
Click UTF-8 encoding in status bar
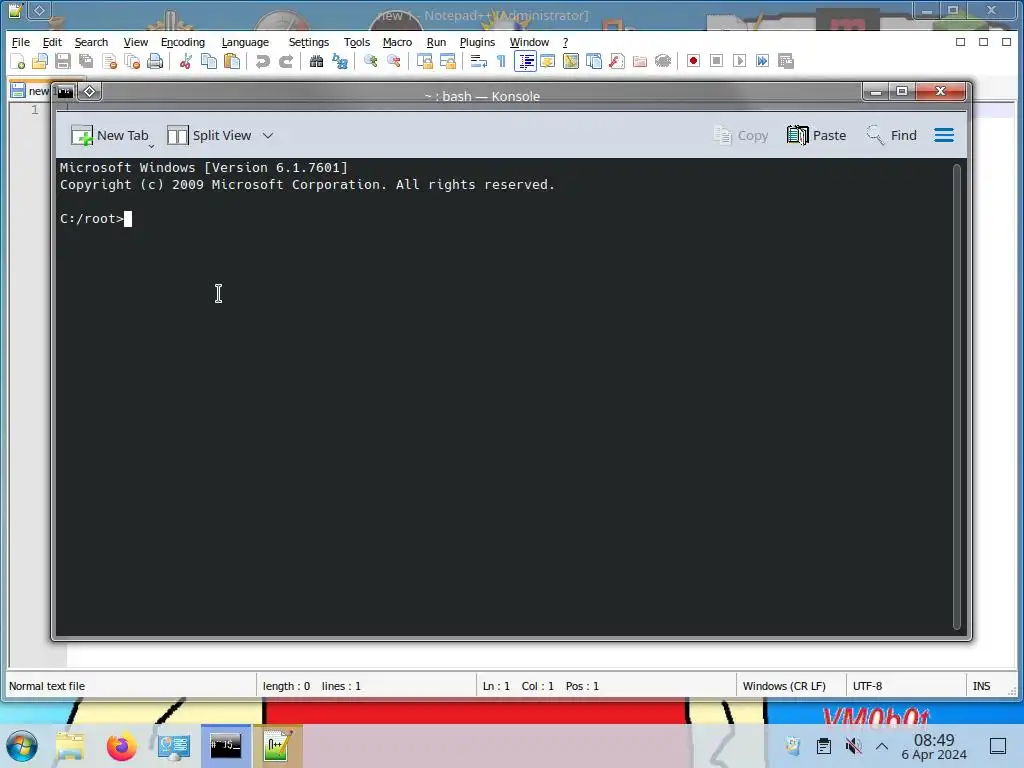(x=867, y=686)
